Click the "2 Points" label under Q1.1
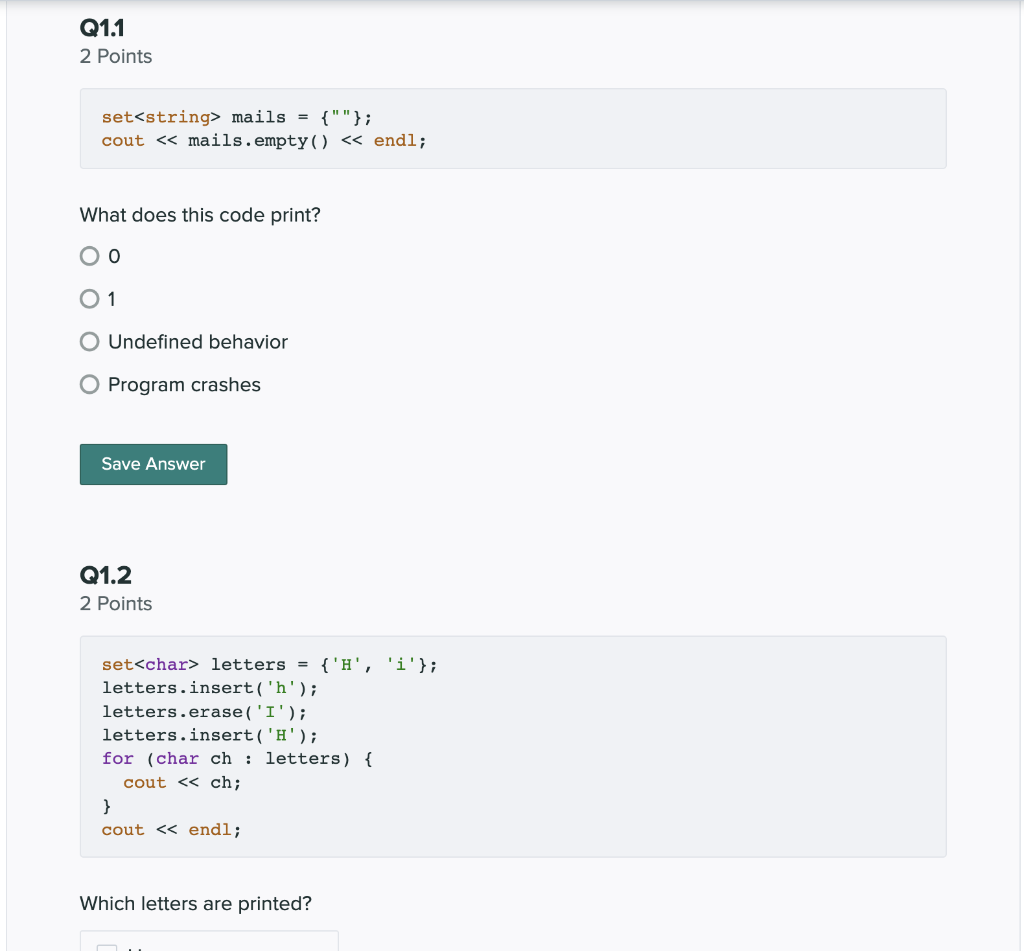 click(x=115, y=56)
